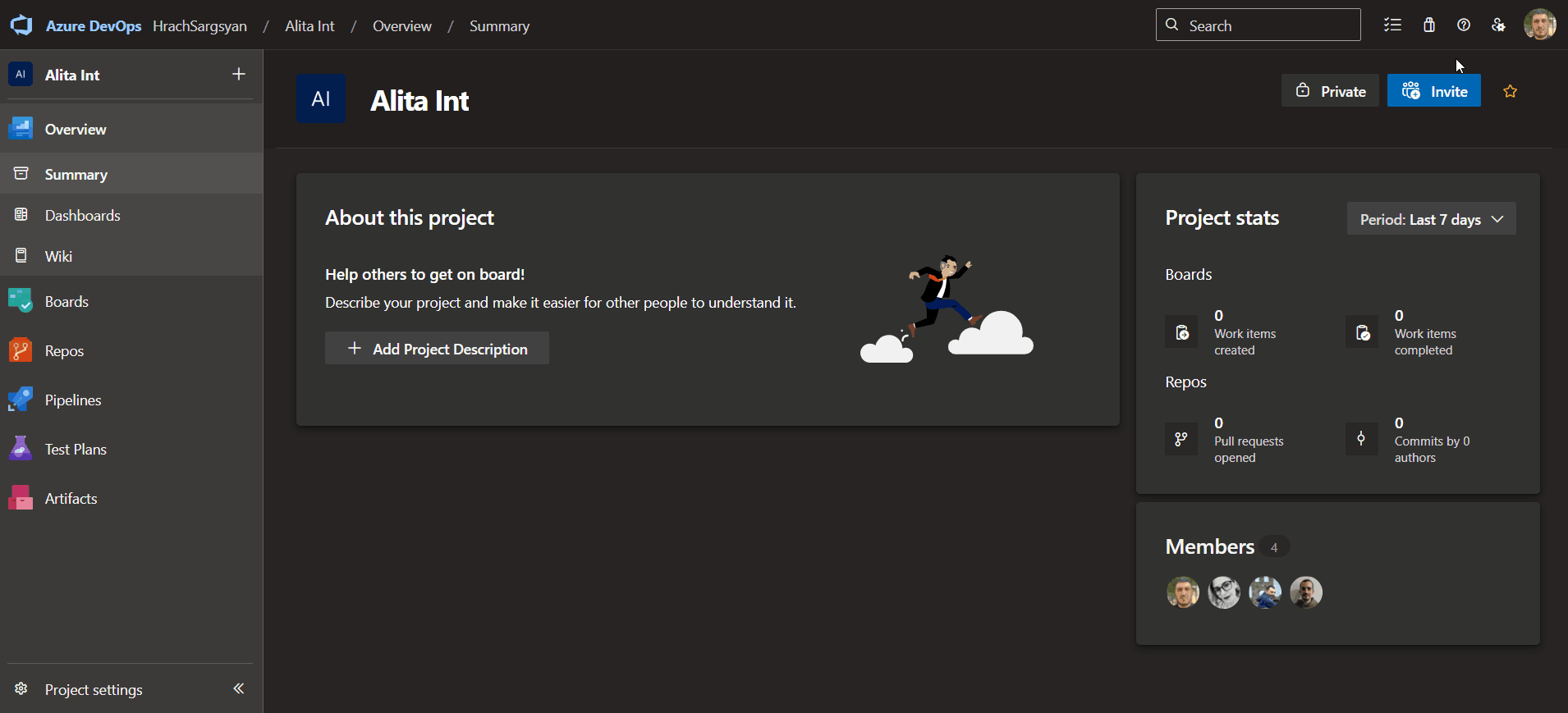Click the Overview breadcrumb link
The image size is (1568, 713).
point(402,26)
